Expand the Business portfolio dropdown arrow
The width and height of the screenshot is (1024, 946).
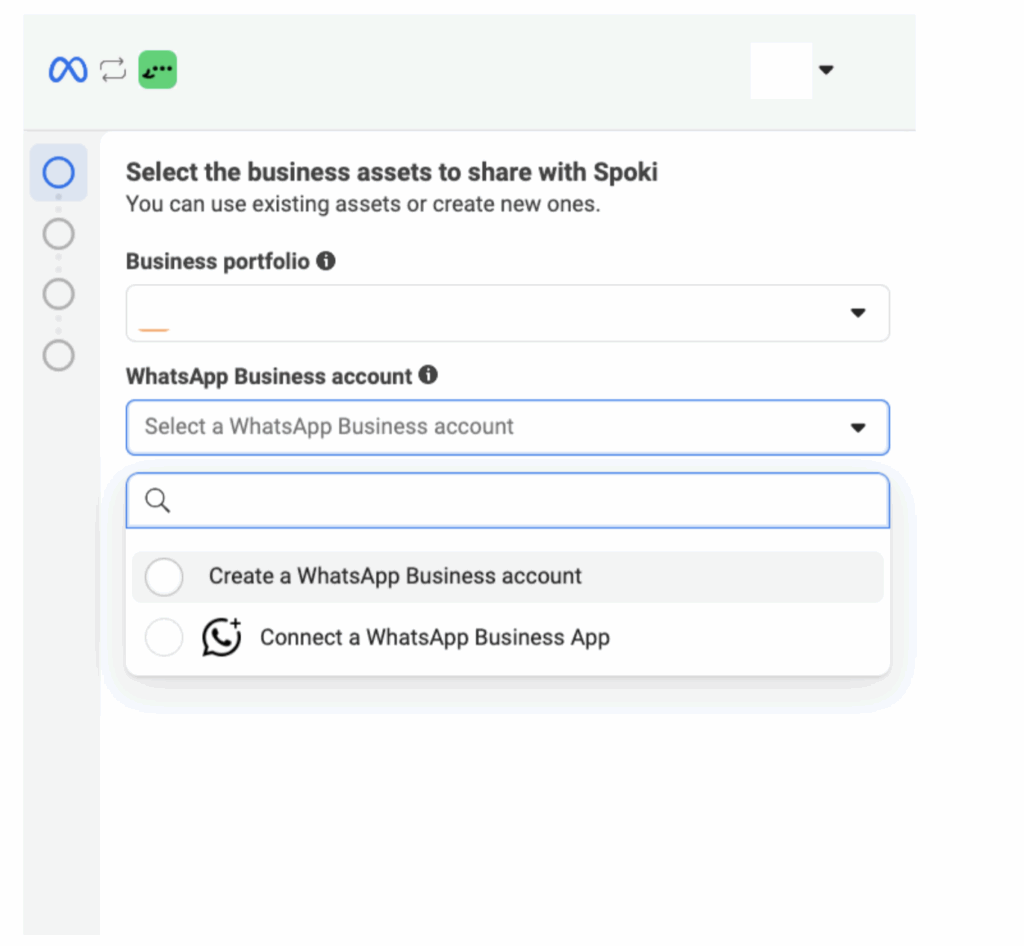pyautogui.click(x=857, y=313)
